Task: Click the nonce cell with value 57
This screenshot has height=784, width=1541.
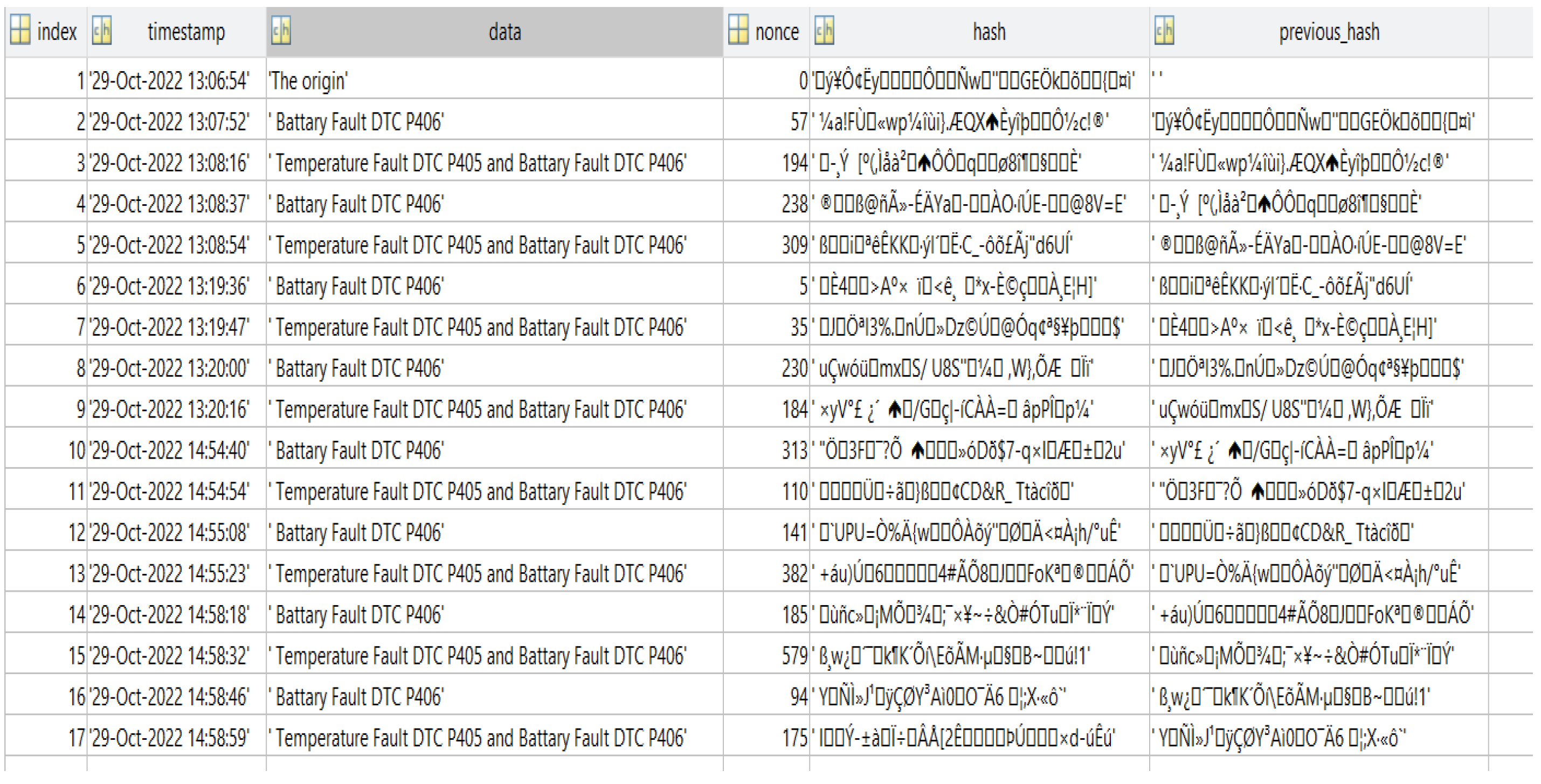Action: point(799,122)
